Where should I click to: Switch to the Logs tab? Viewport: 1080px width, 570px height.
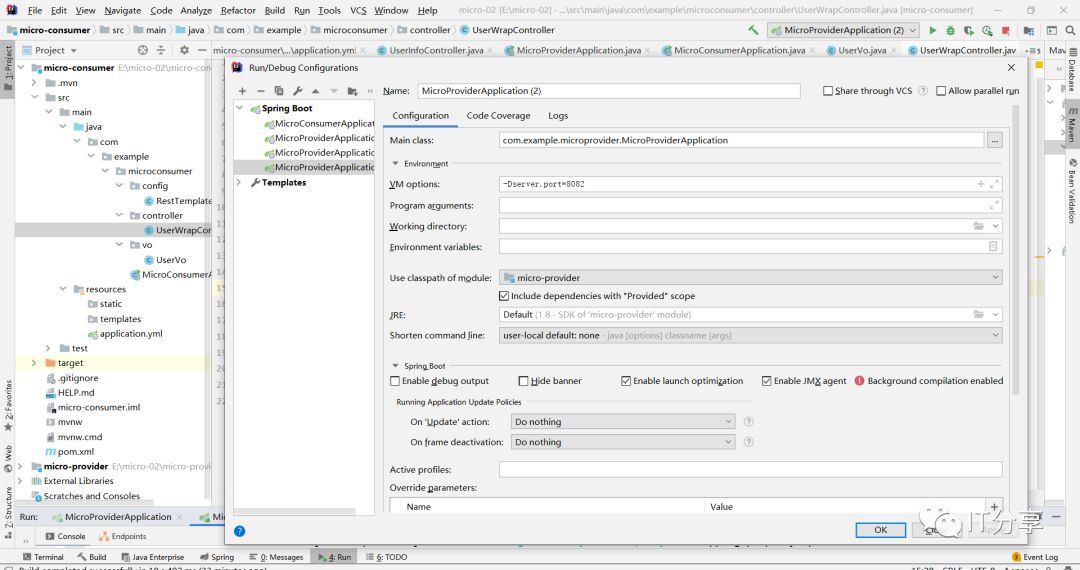tap(558, 116)
